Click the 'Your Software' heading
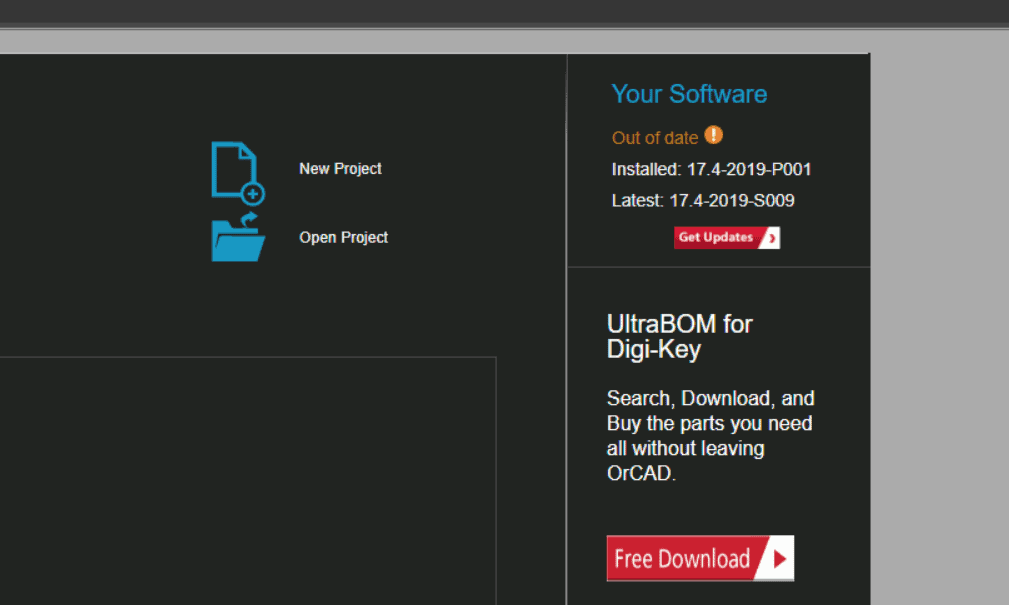The image size is (1009, 605). coord(689,94)
